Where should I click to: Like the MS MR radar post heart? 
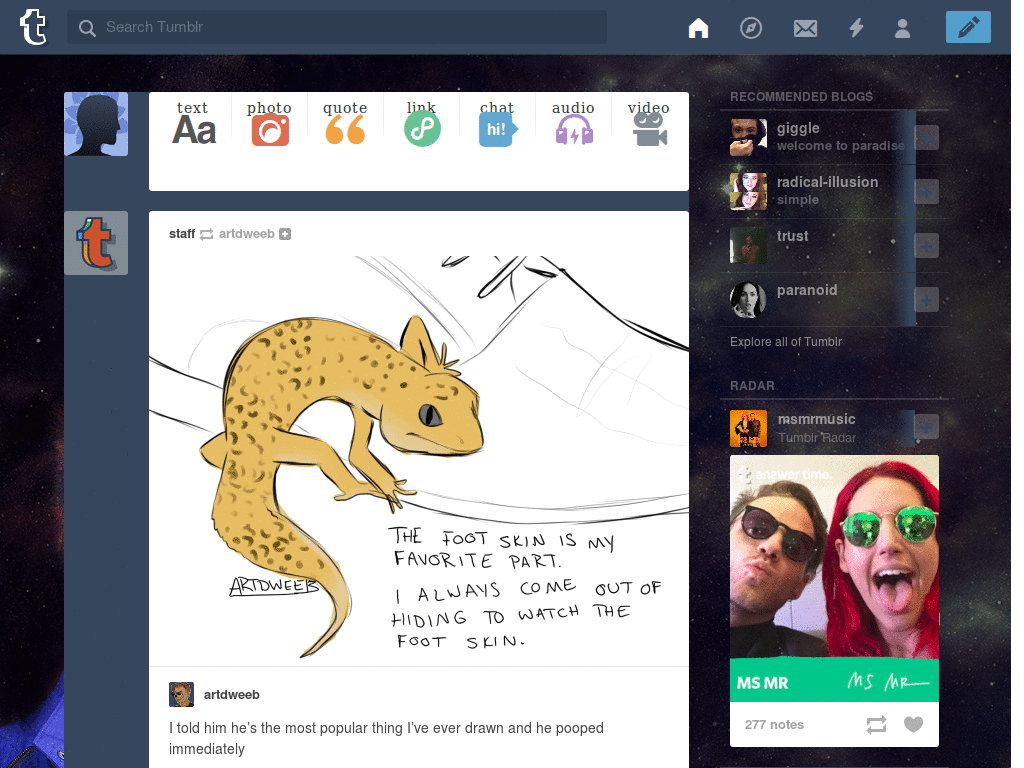(x=913, y=724)
